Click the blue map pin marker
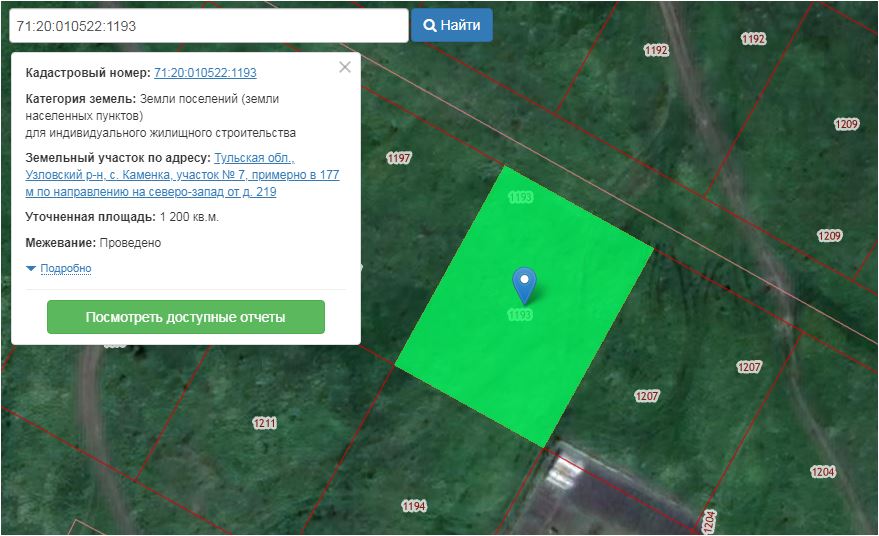879x536 pixels. tap(523, 285)
